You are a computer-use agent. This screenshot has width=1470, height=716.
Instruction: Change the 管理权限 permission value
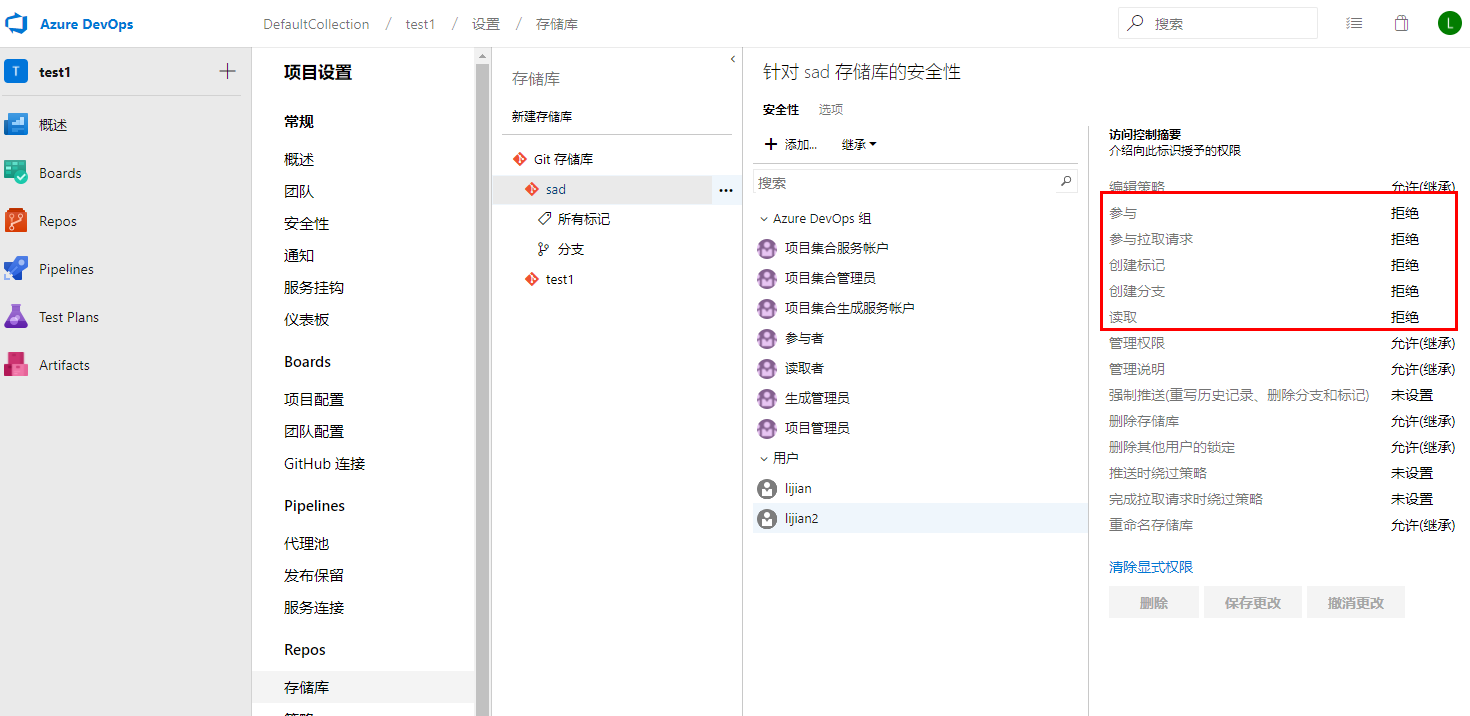pos(1423,343)
